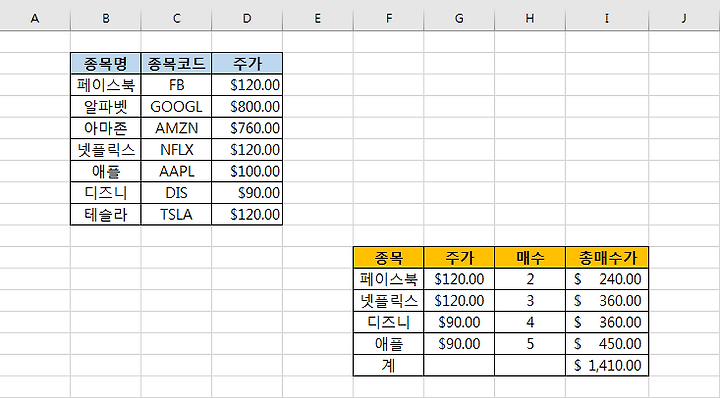The width and height of the screenshot is (720, 398).
Task: Click the $120.00 price in orange-table 페이스북 row
Action: 459,279
